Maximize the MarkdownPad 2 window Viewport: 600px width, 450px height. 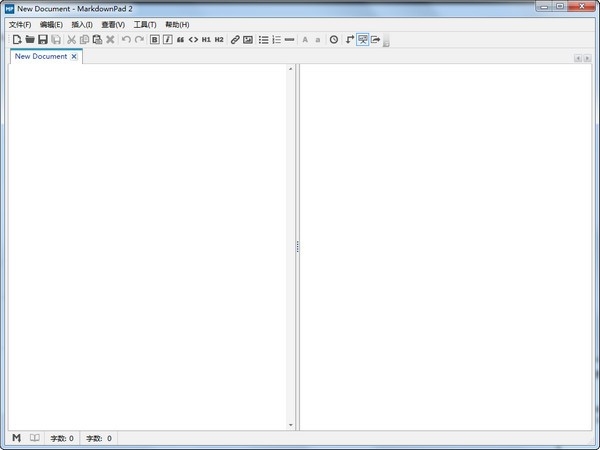coord(559,7)
